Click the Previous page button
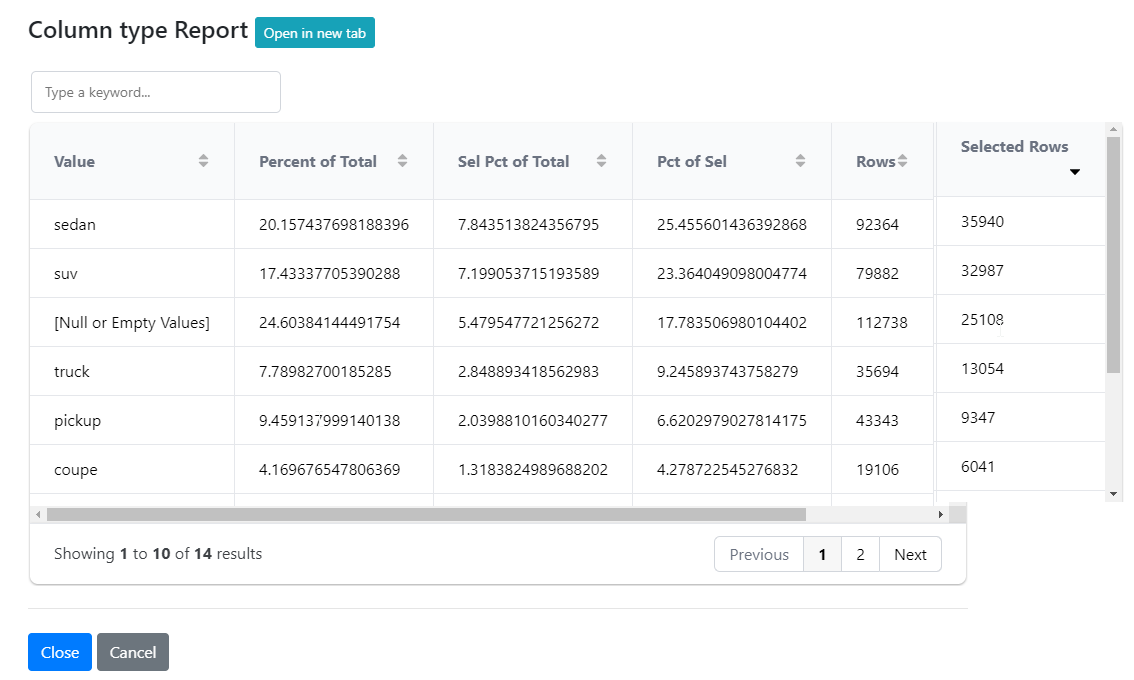Screen dimensions: 1134x680 [759, 554]
